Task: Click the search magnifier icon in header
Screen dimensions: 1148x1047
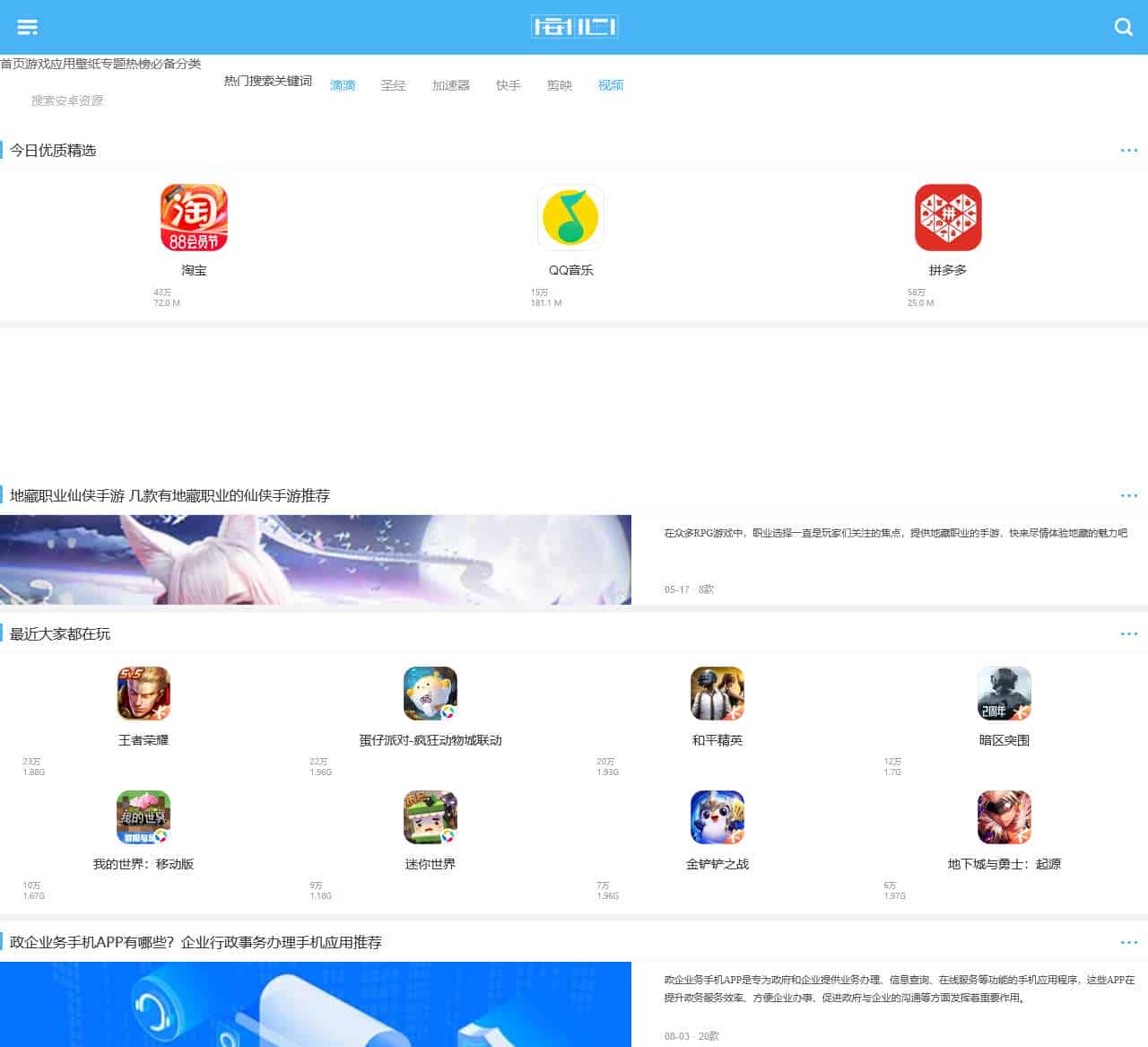Action: coord(1123,27)
